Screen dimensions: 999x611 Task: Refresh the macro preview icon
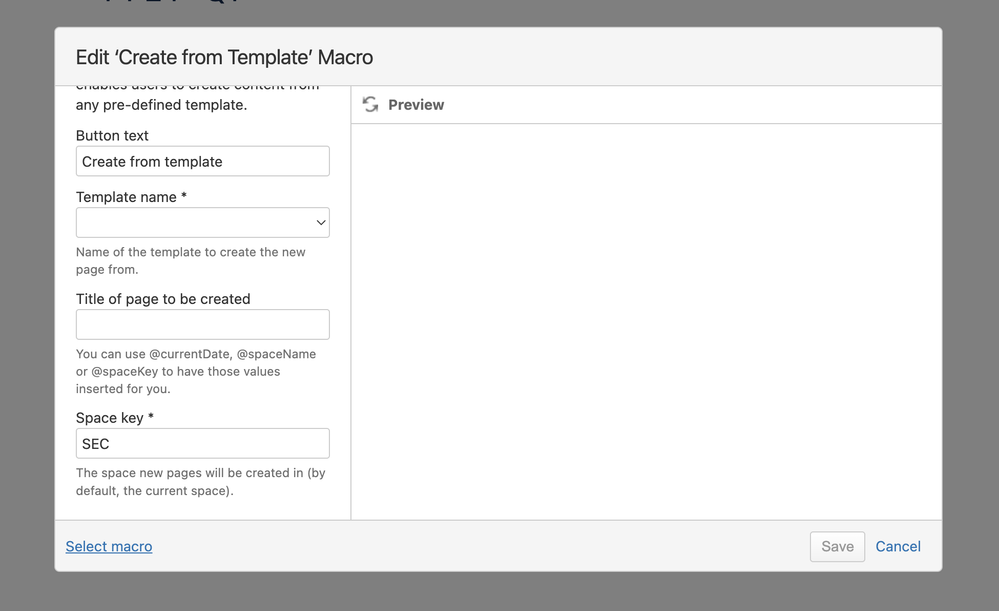[370, 104]
